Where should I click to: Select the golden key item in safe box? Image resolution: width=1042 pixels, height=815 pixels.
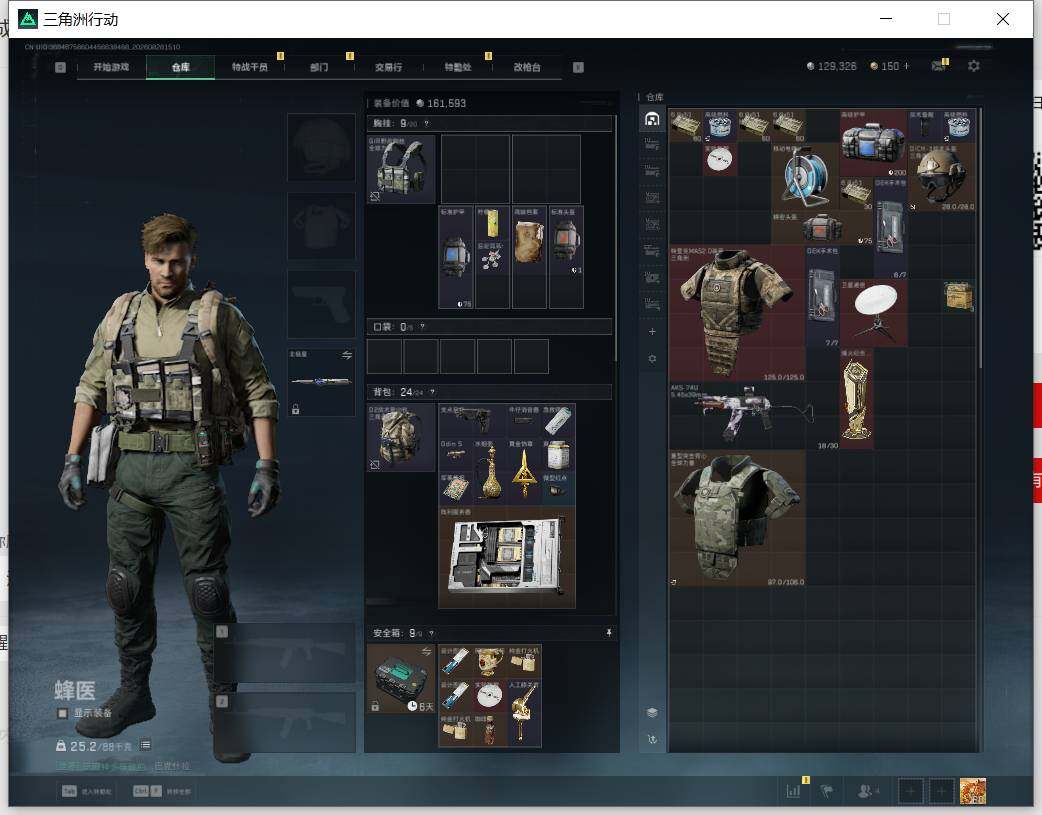click(x=524, y=713)
